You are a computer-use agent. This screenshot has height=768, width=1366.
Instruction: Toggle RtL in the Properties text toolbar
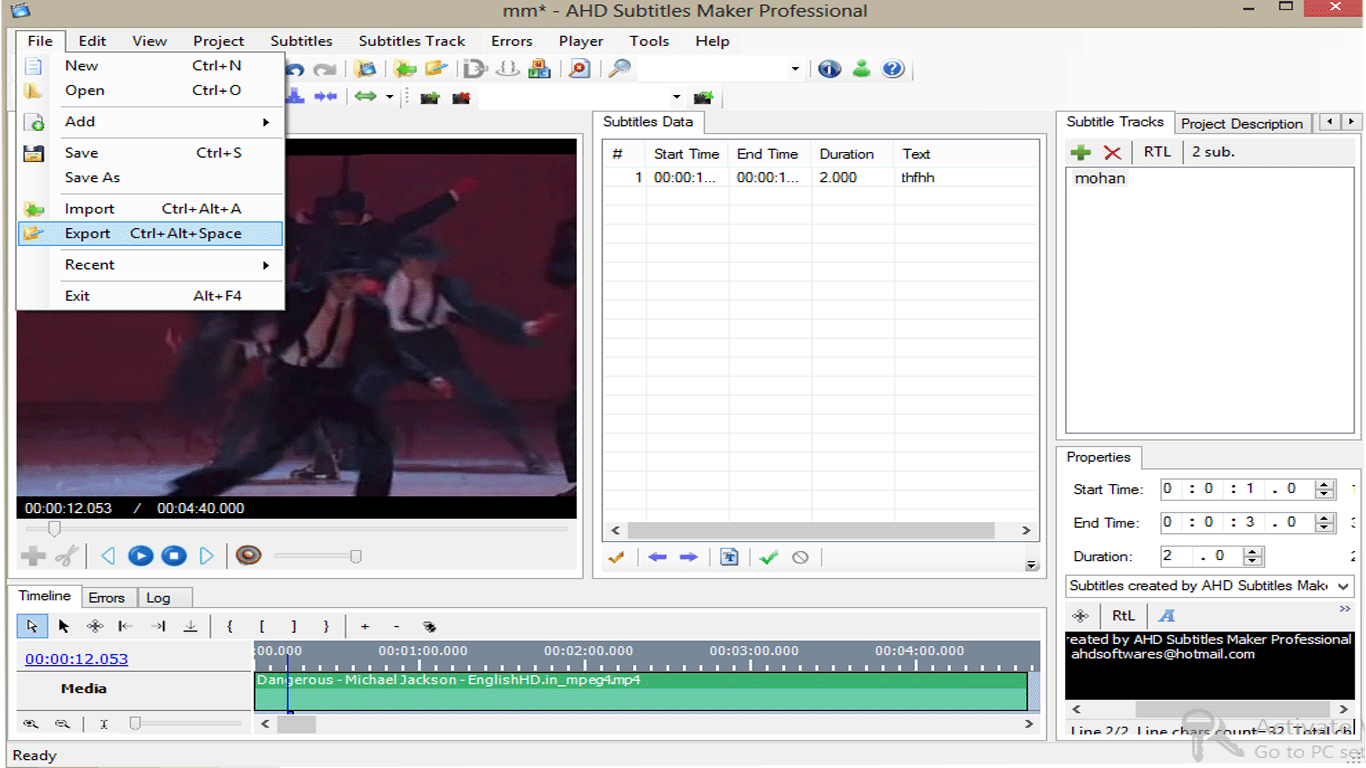tap(1123, 615)
